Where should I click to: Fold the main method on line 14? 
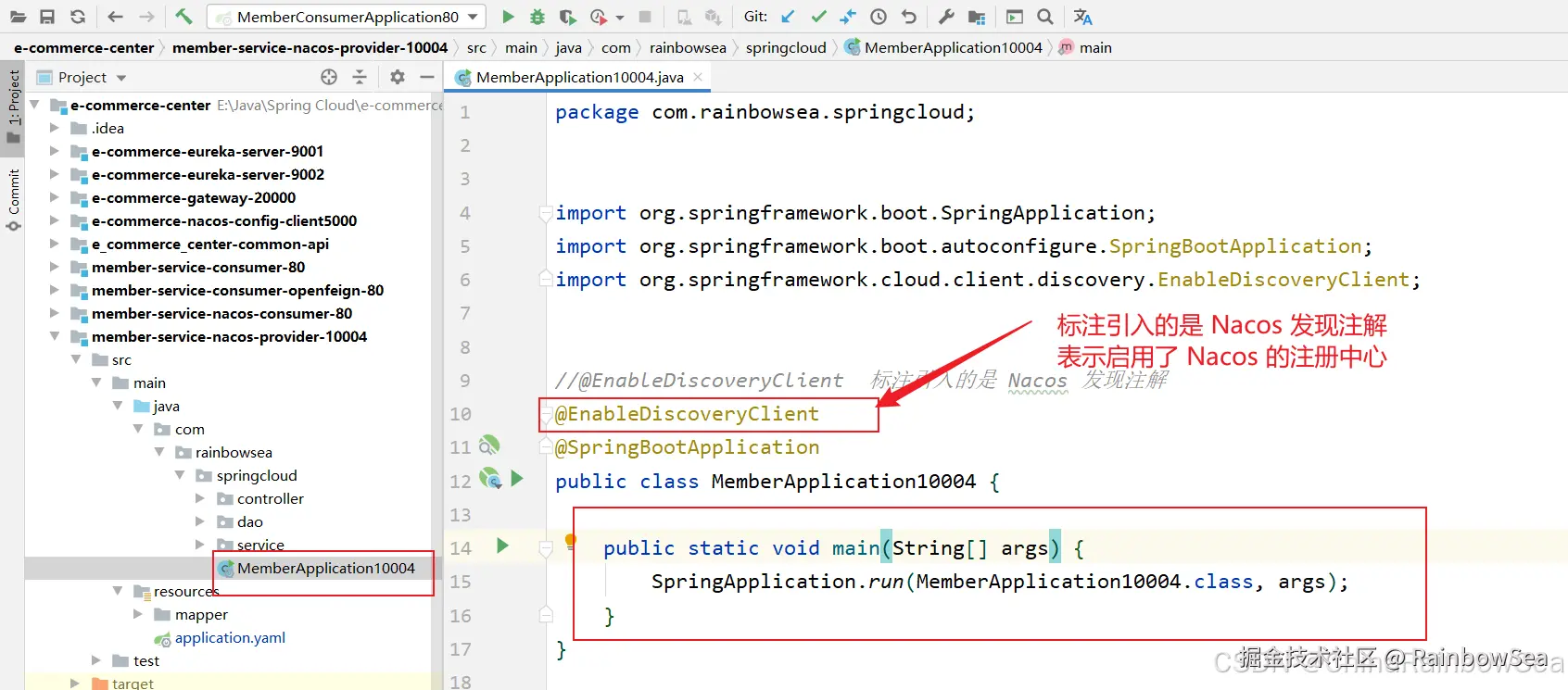546,549
